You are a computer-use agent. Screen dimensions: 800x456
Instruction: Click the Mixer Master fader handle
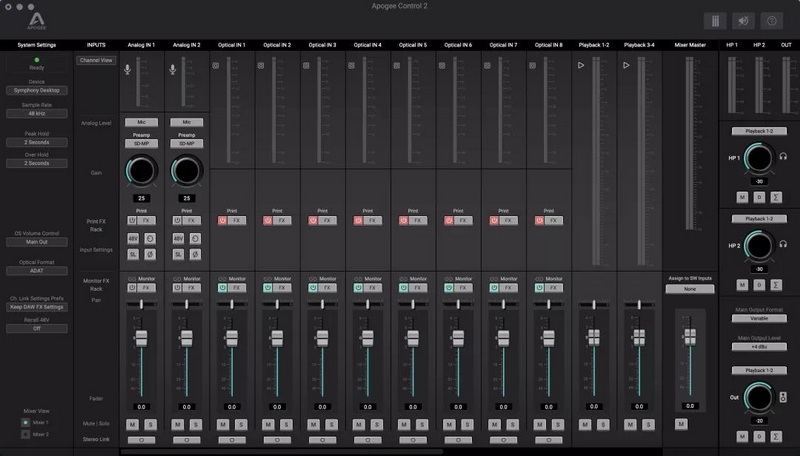(690, 337)
